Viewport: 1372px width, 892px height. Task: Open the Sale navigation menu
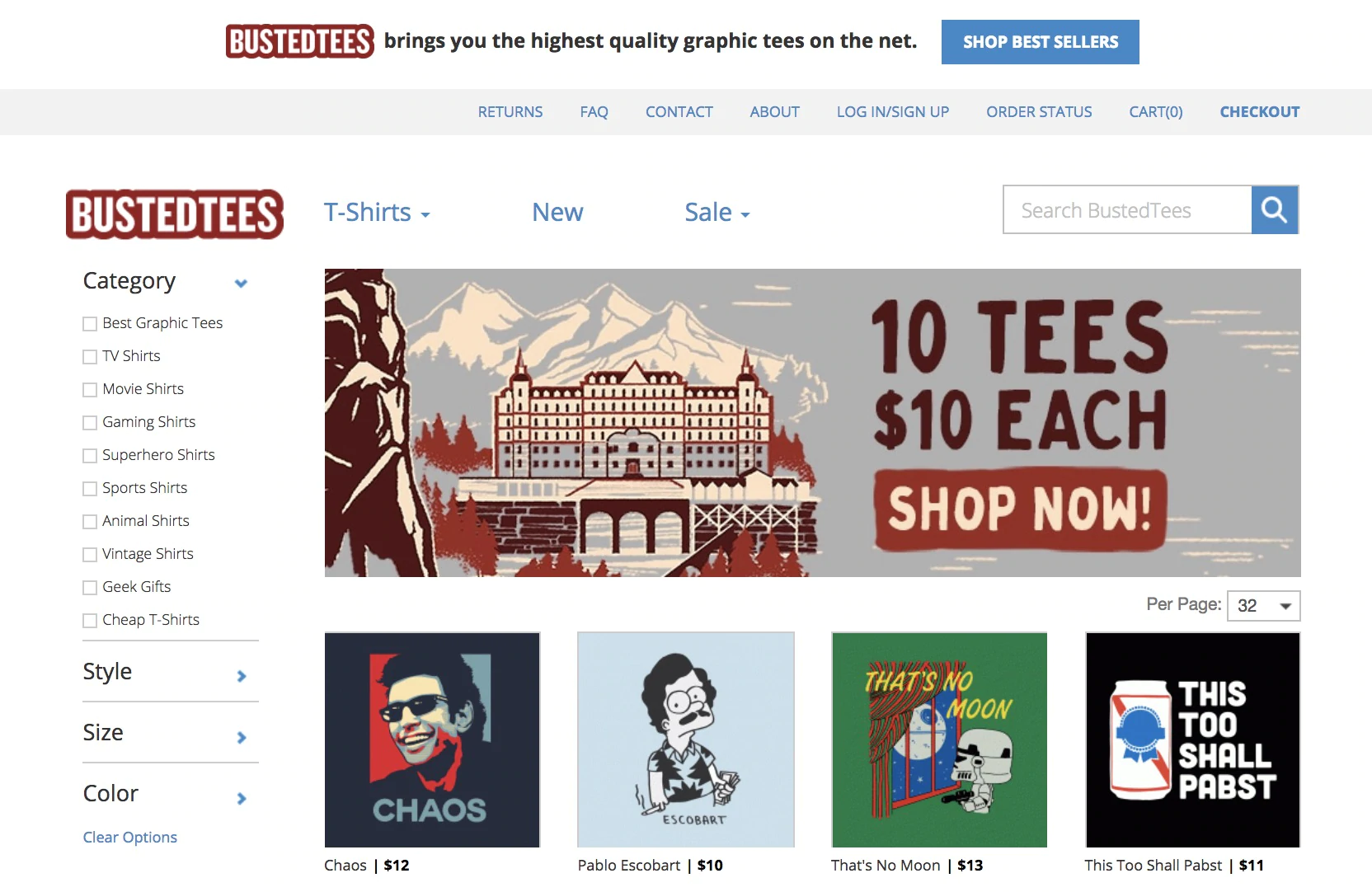(x=717, y=213)
